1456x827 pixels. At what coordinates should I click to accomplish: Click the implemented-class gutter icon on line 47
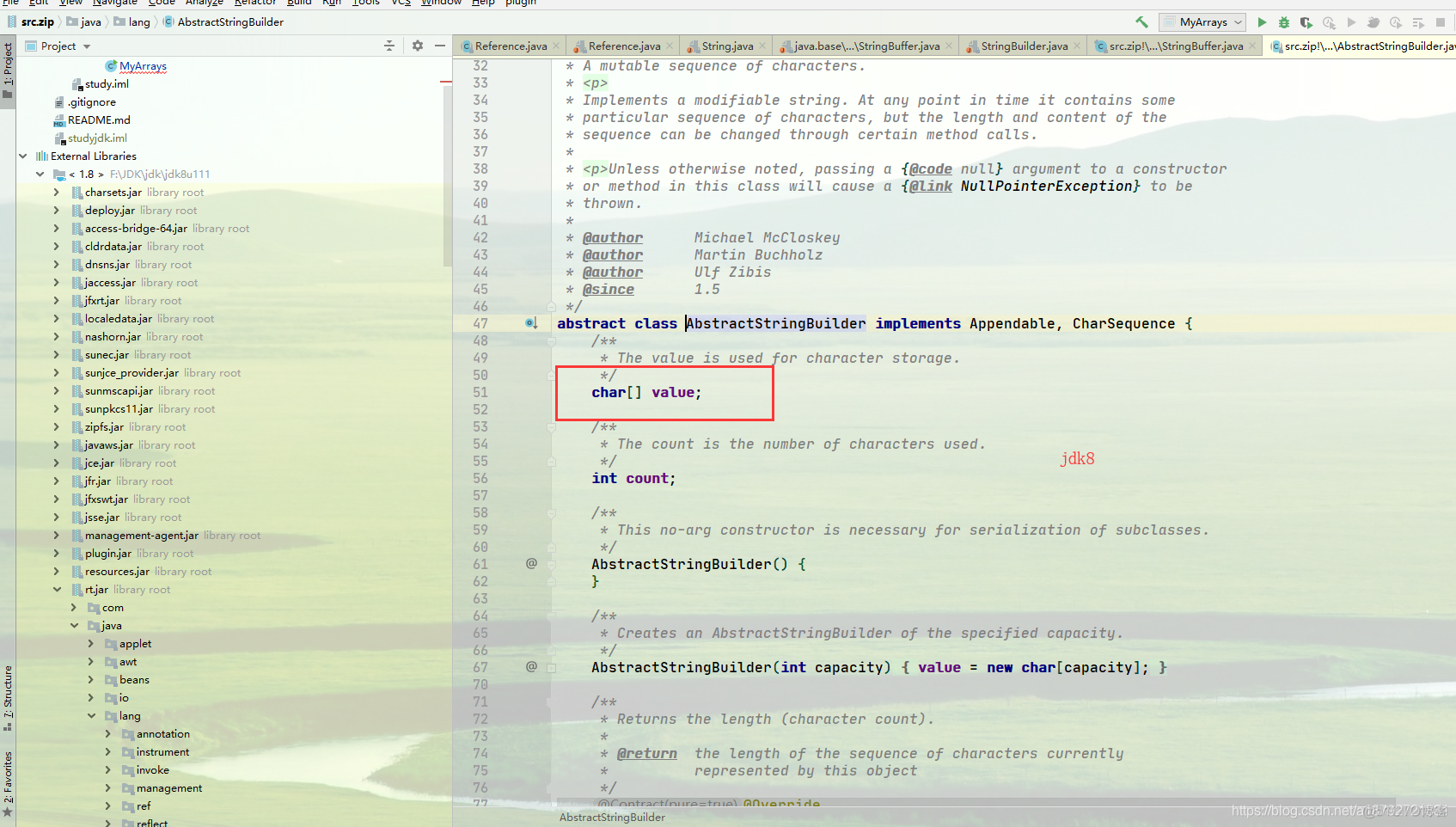point(531,323)
